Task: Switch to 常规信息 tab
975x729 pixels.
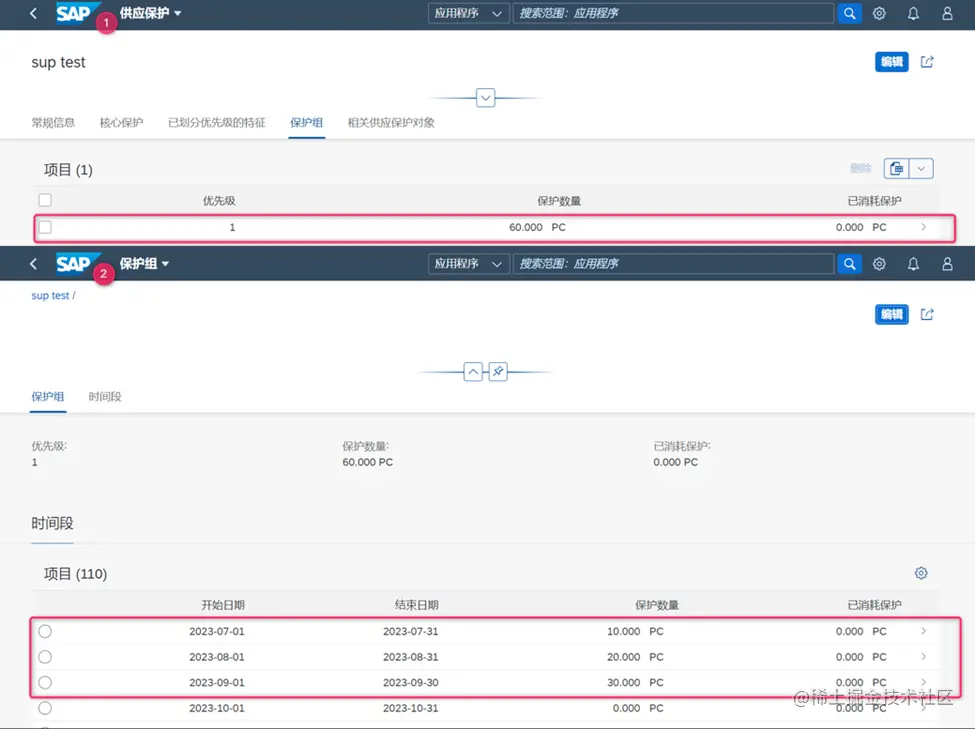Action: (x=53, y=123)
